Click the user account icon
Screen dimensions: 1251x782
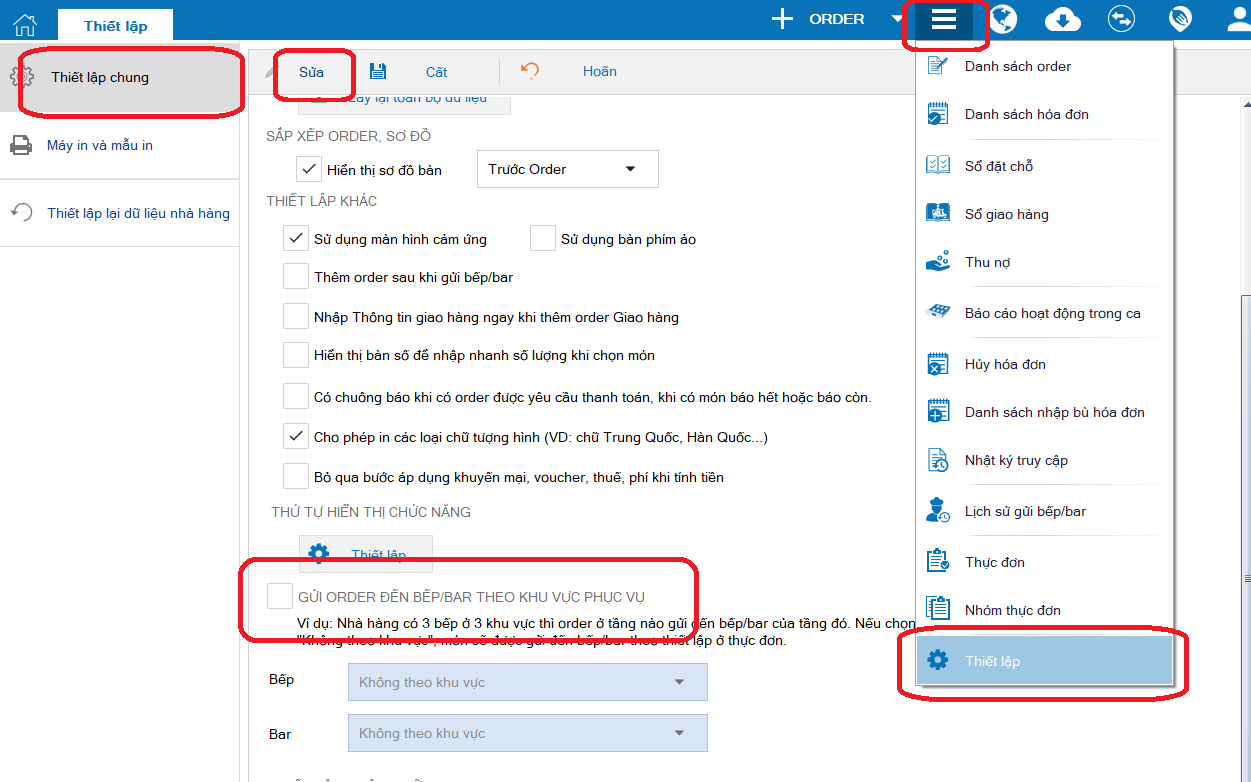pos(1238,20)
